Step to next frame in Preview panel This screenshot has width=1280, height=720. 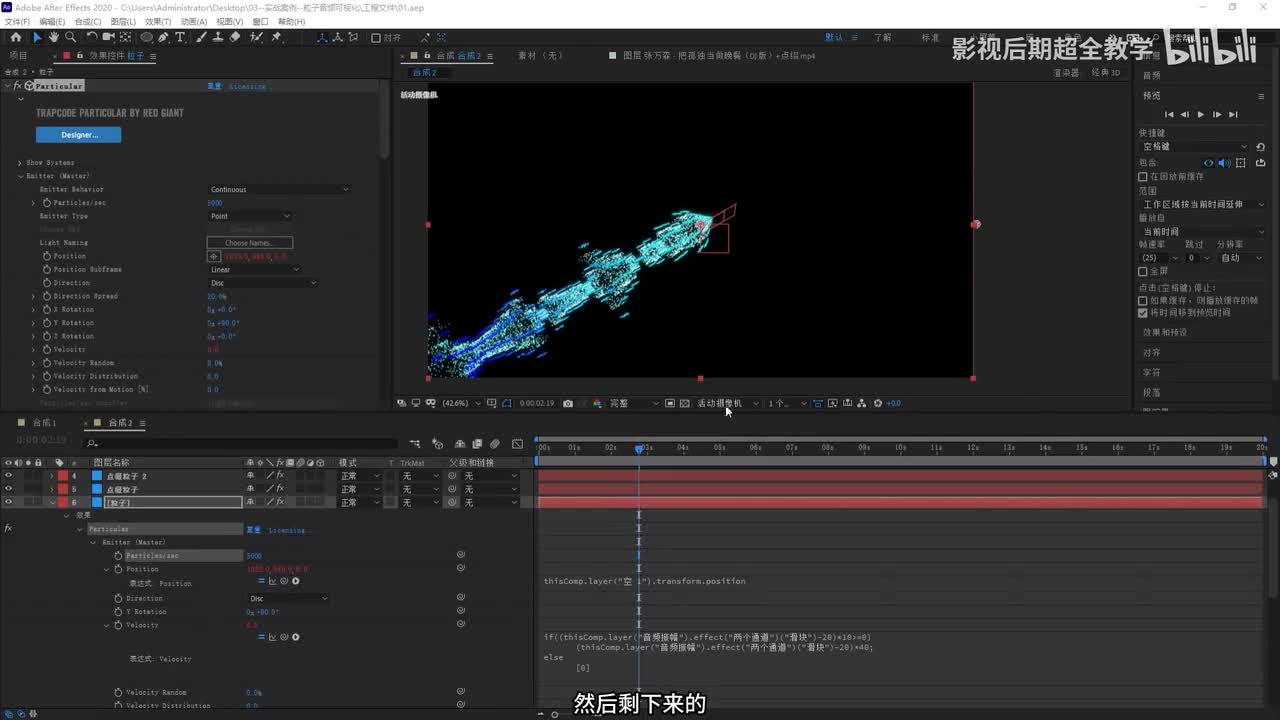click(1217, 114)
